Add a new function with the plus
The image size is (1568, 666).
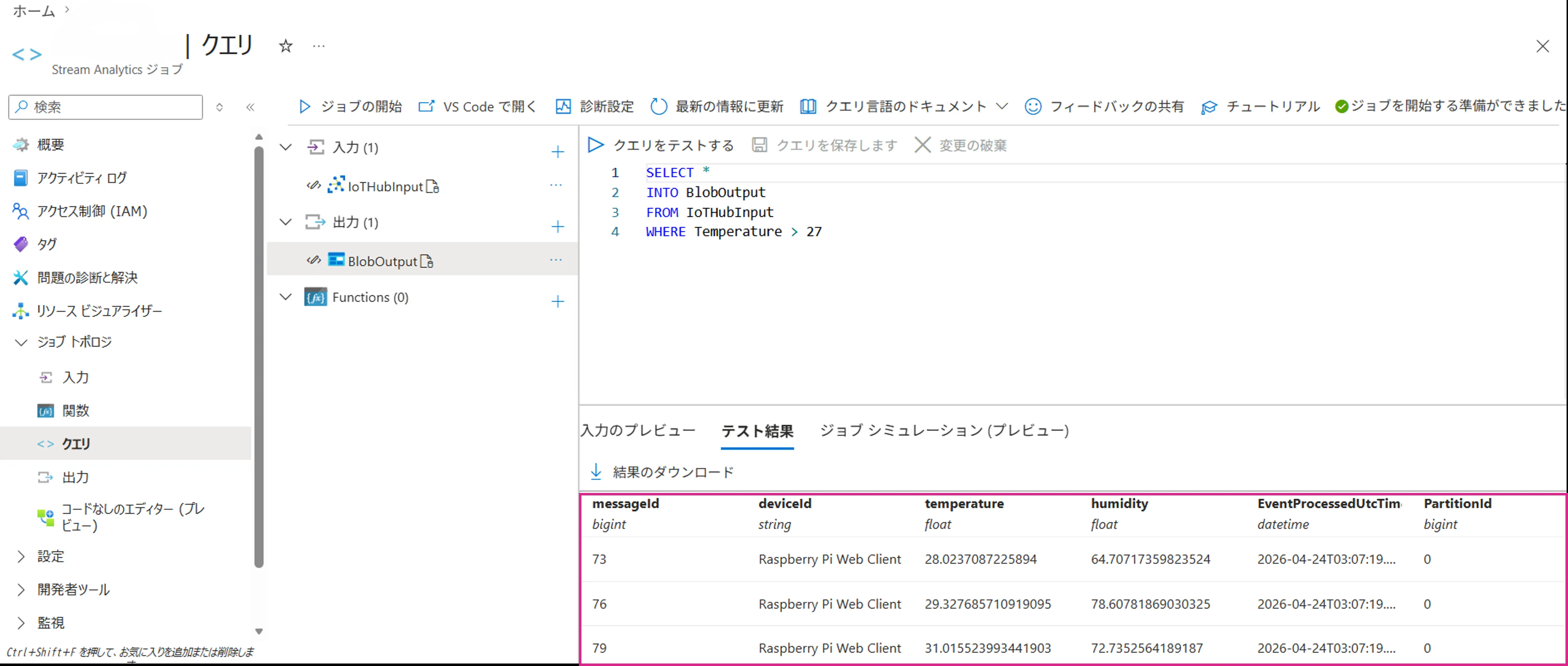[x=558, y=301]
